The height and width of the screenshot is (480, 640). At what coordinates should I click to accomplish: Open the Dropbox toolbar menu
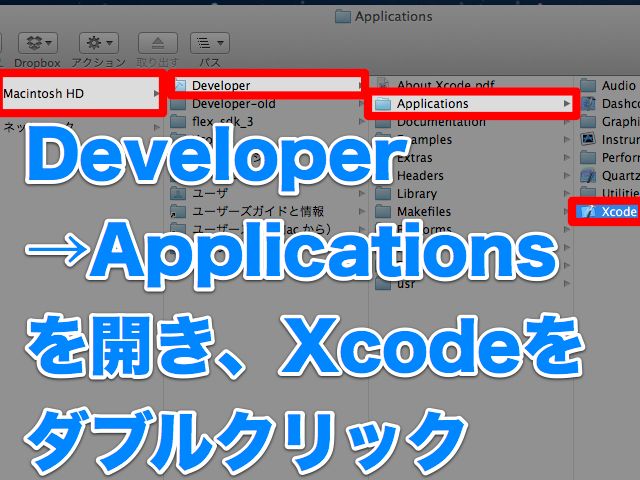point(38,42)
